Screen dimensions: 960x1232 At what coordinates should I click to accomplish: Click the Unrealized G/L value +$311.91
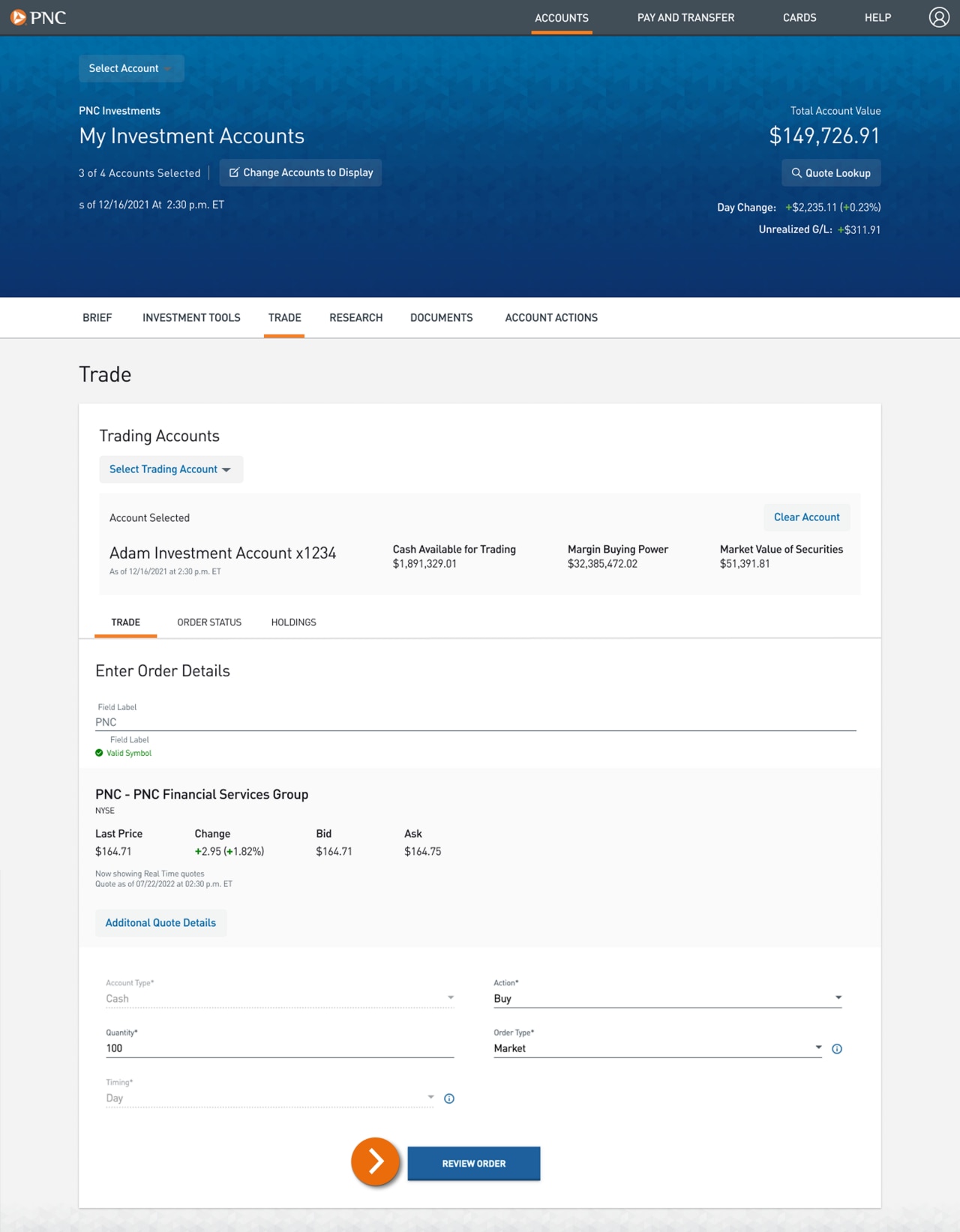859,230
